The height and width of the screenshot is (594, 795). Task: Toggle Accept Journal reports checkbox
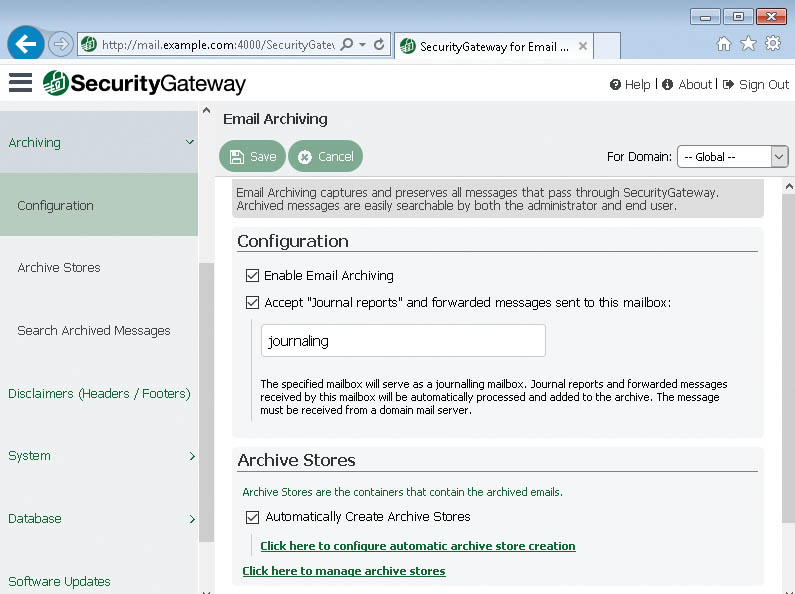coord(252,303)
